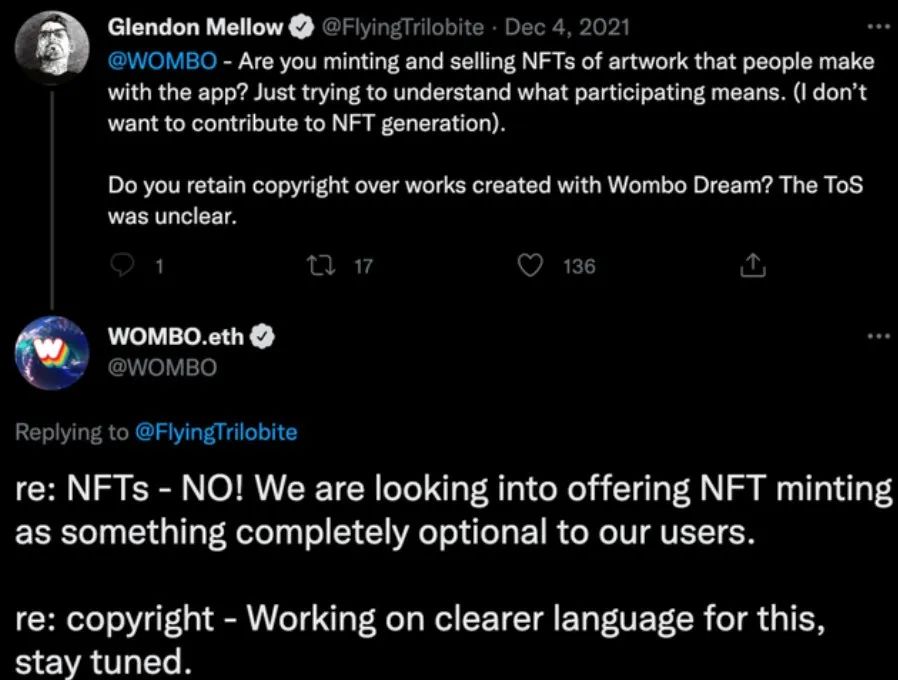The height and width of the screenshot is (680, 898).
Task: Click WOMBO's reply text about NFT minting
Action: click(x=452, y=510)
